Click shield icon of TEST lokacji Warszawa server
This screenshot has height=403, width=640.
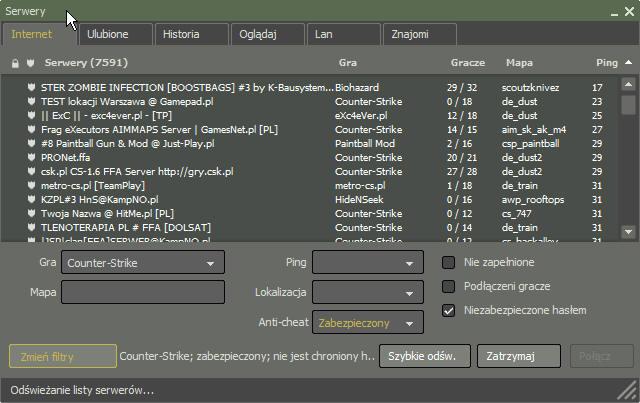coord(31,101)
